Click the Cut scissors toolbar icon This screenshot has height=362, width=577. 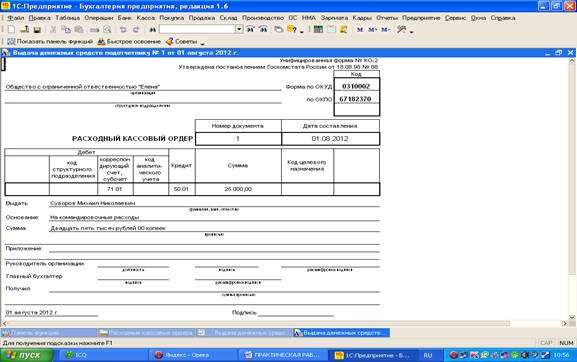pyautogui.click(x=53, y=29)
